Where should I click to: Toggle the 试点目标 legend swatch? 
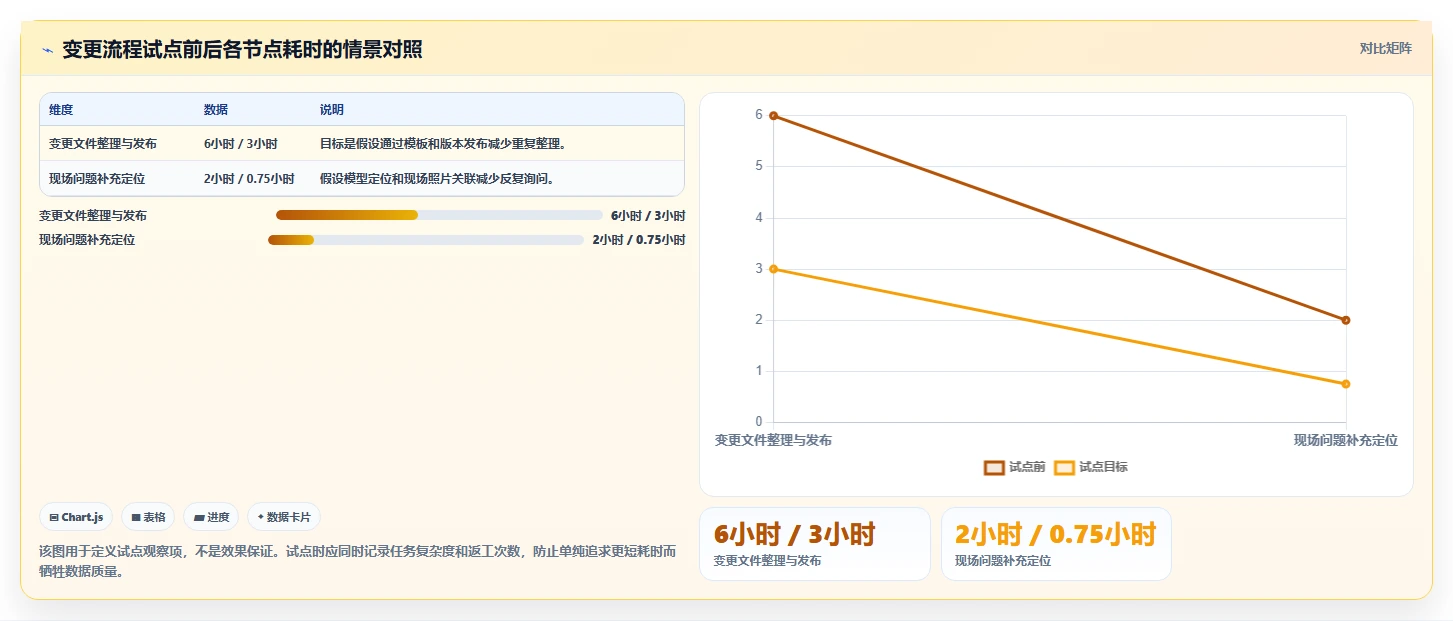click(x=1064, y=467)
